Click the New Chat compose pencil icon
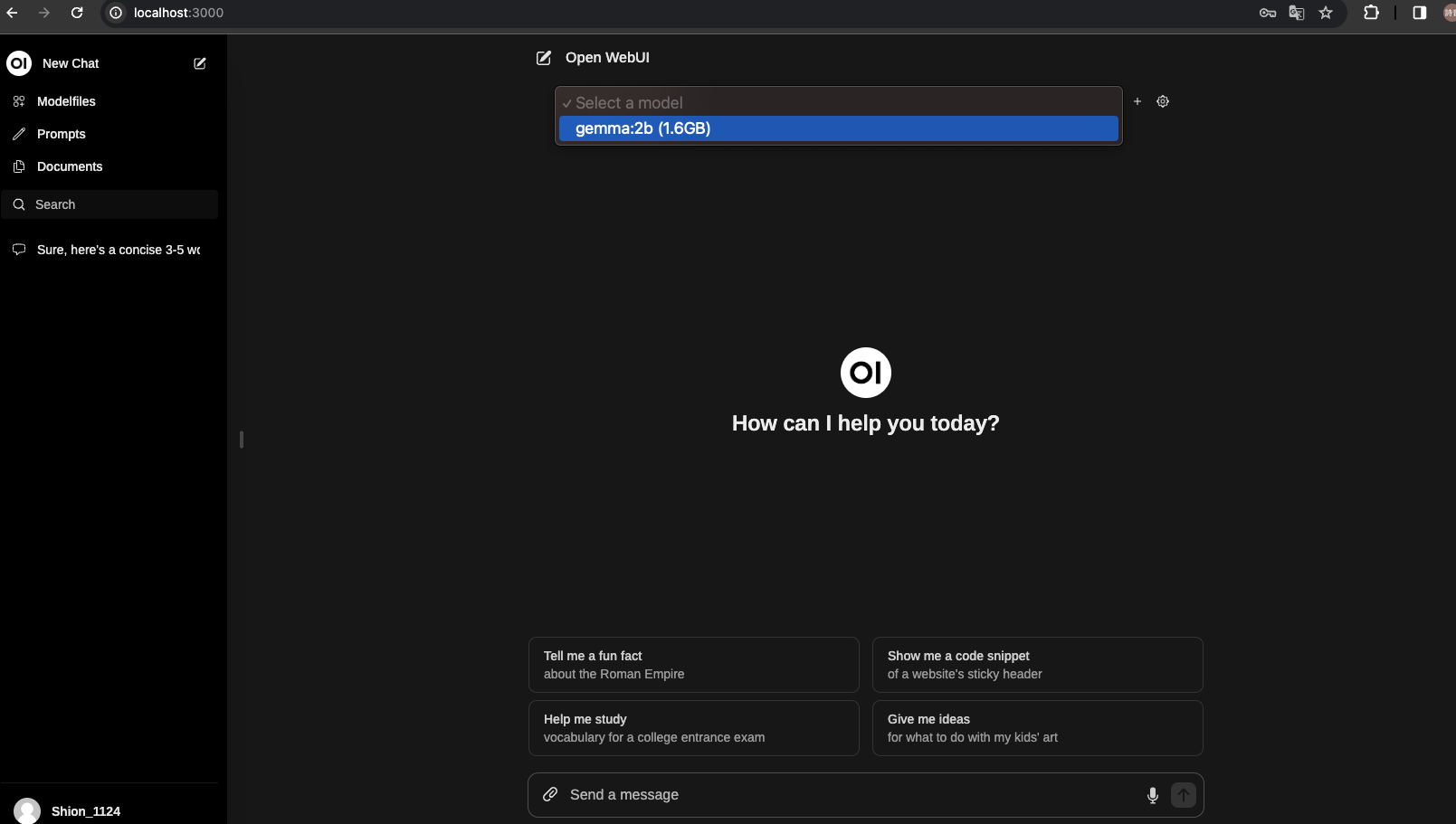The width and height of the screenshot is (1456, 824). coord(199,63)
